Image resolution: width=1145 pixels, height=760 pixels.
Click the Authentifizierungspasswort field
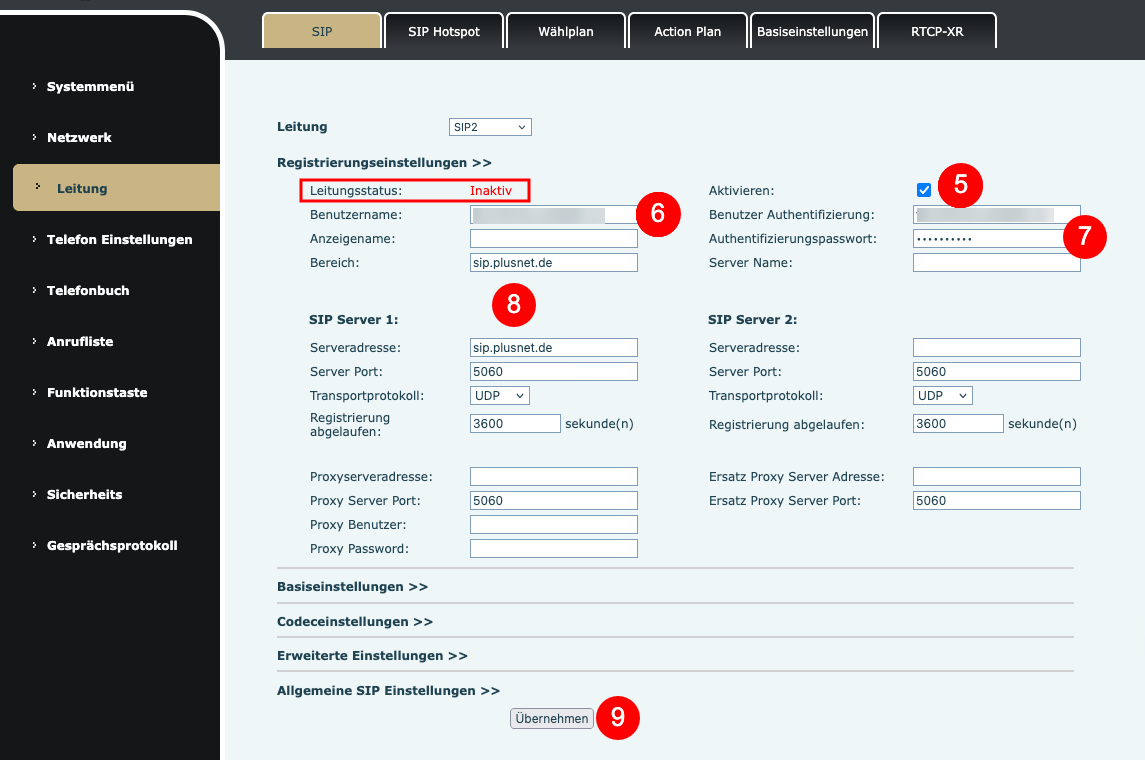[996, 239]
